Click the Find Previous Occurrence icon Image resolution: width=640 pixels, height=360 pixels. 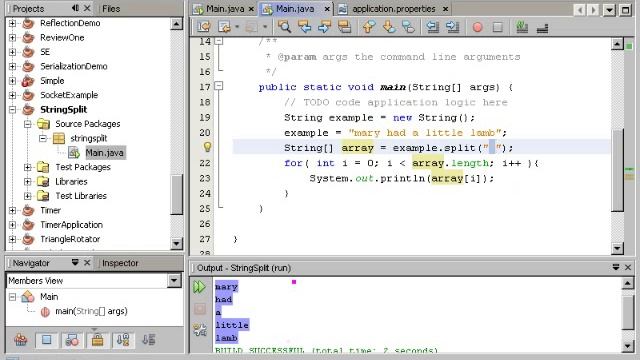pyautogui.click(x=304, y=27)
